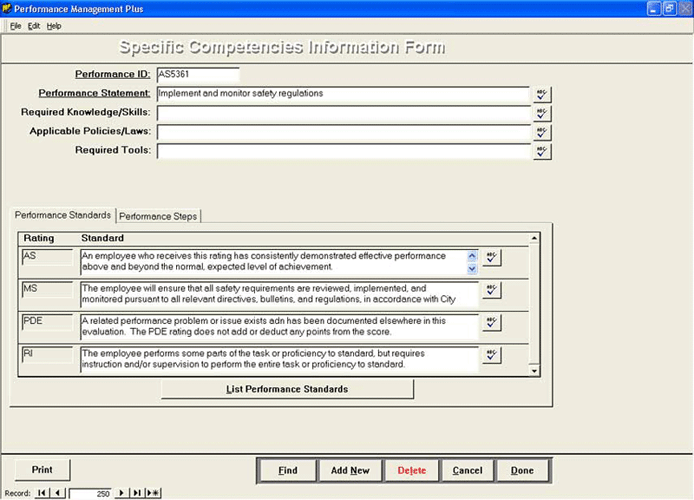Open the File menu
Viewport: 694px width, 500px height.
tap(15, 25)
